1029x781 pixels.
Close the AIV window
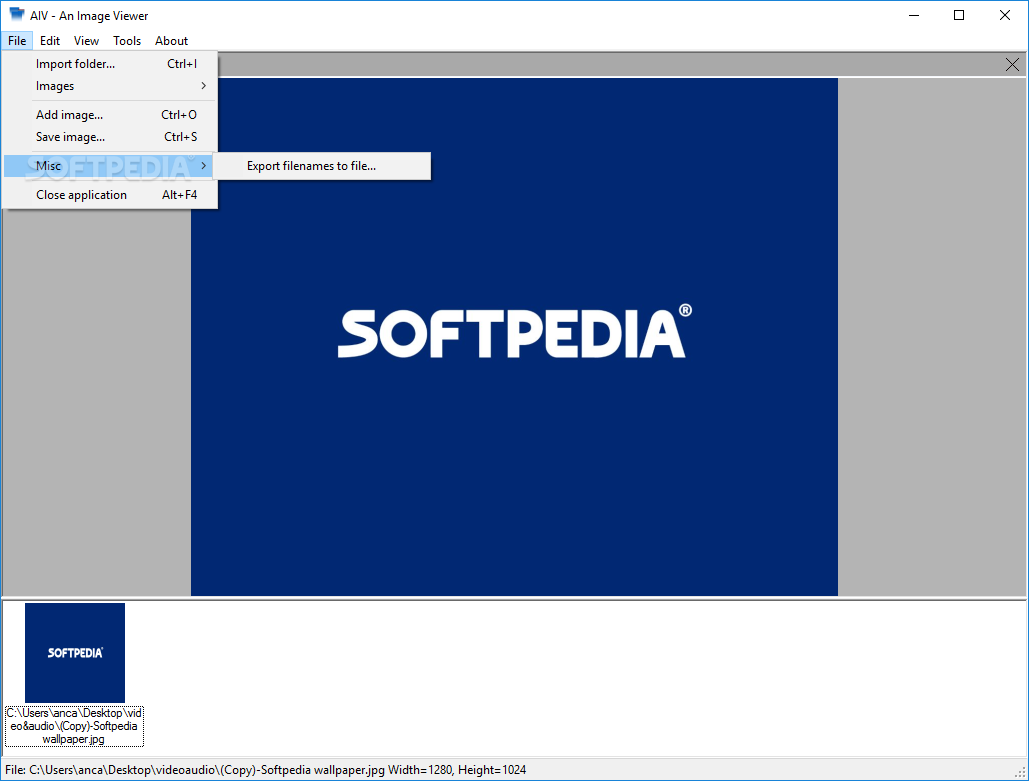click(1005, 15)
